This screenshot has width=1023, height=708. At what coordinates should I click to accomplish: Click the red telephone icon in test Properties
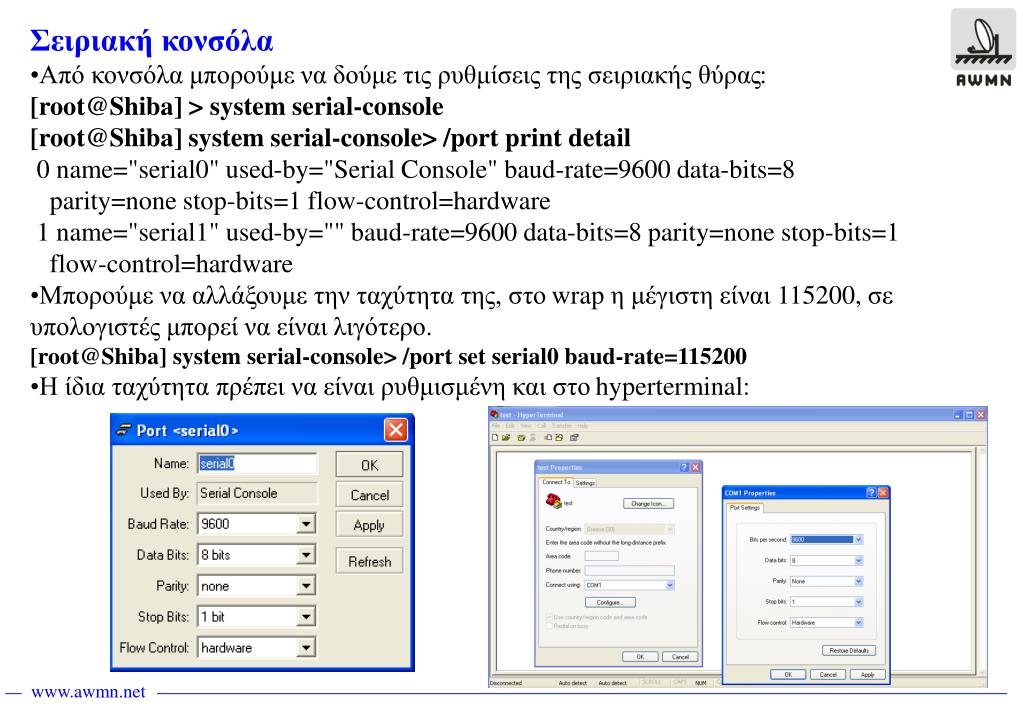tap(553, 501)
